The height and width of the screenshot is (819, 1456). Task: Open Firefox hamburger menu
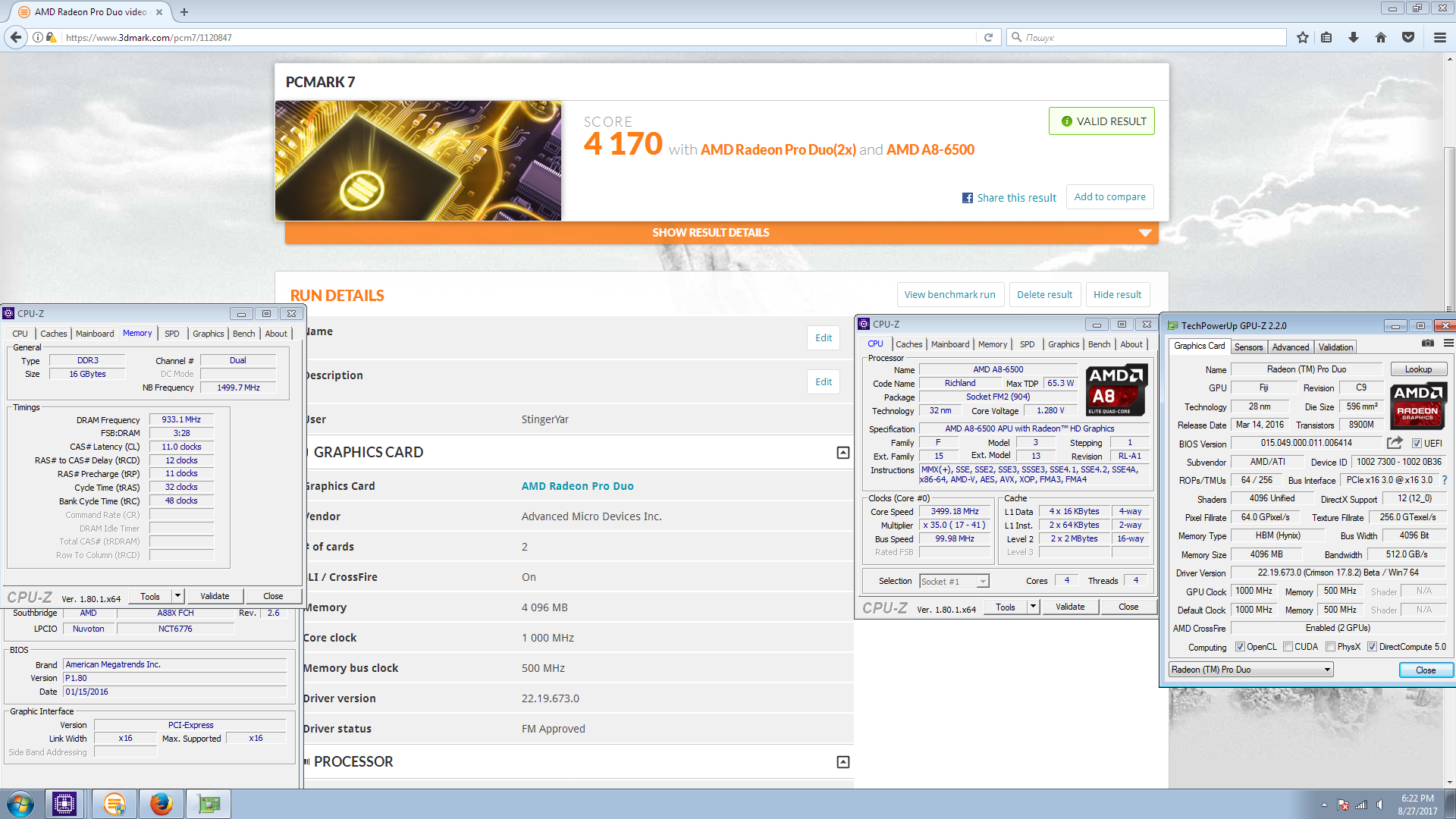coord(1439,37)
